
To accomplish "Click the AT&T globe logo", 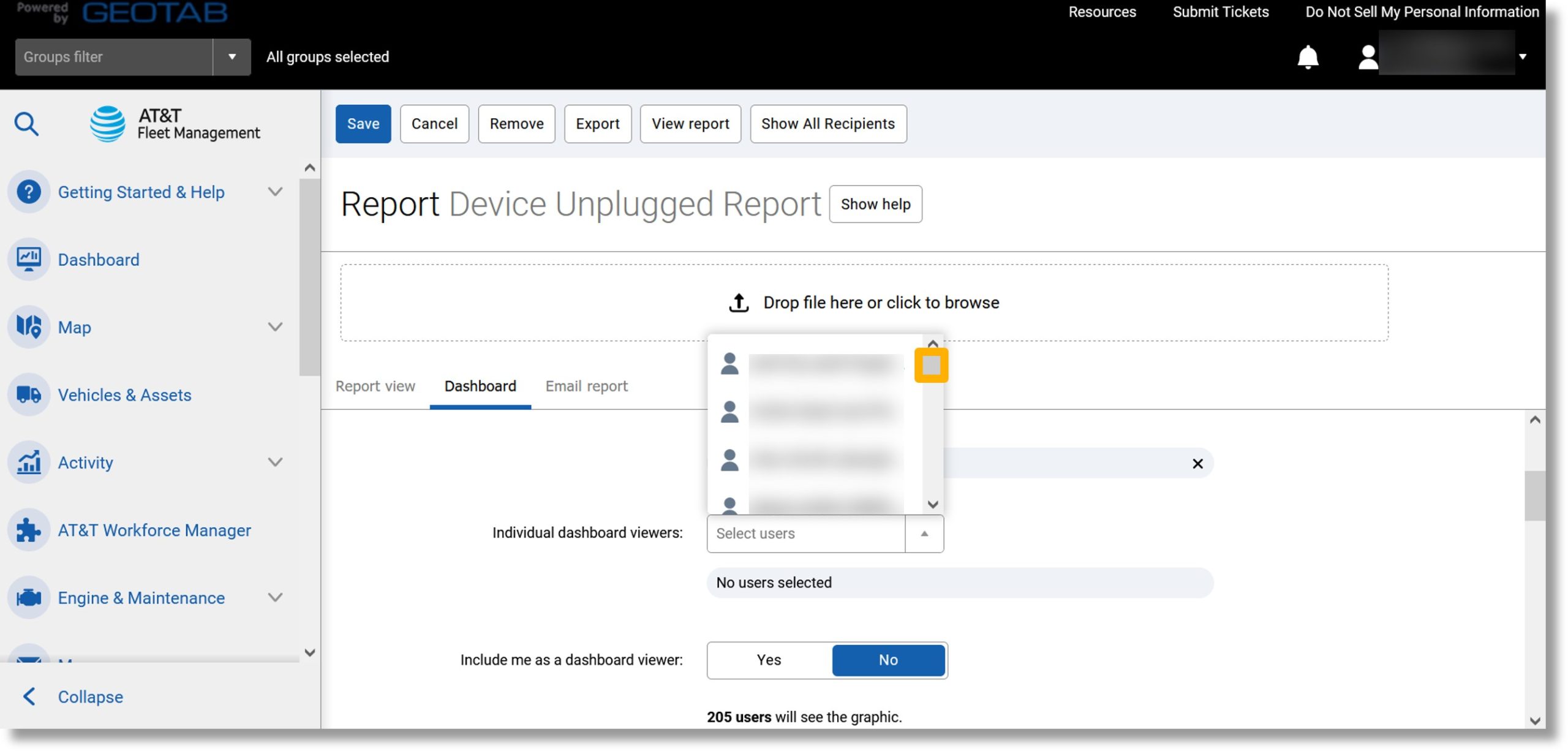I will click(108, 123).
